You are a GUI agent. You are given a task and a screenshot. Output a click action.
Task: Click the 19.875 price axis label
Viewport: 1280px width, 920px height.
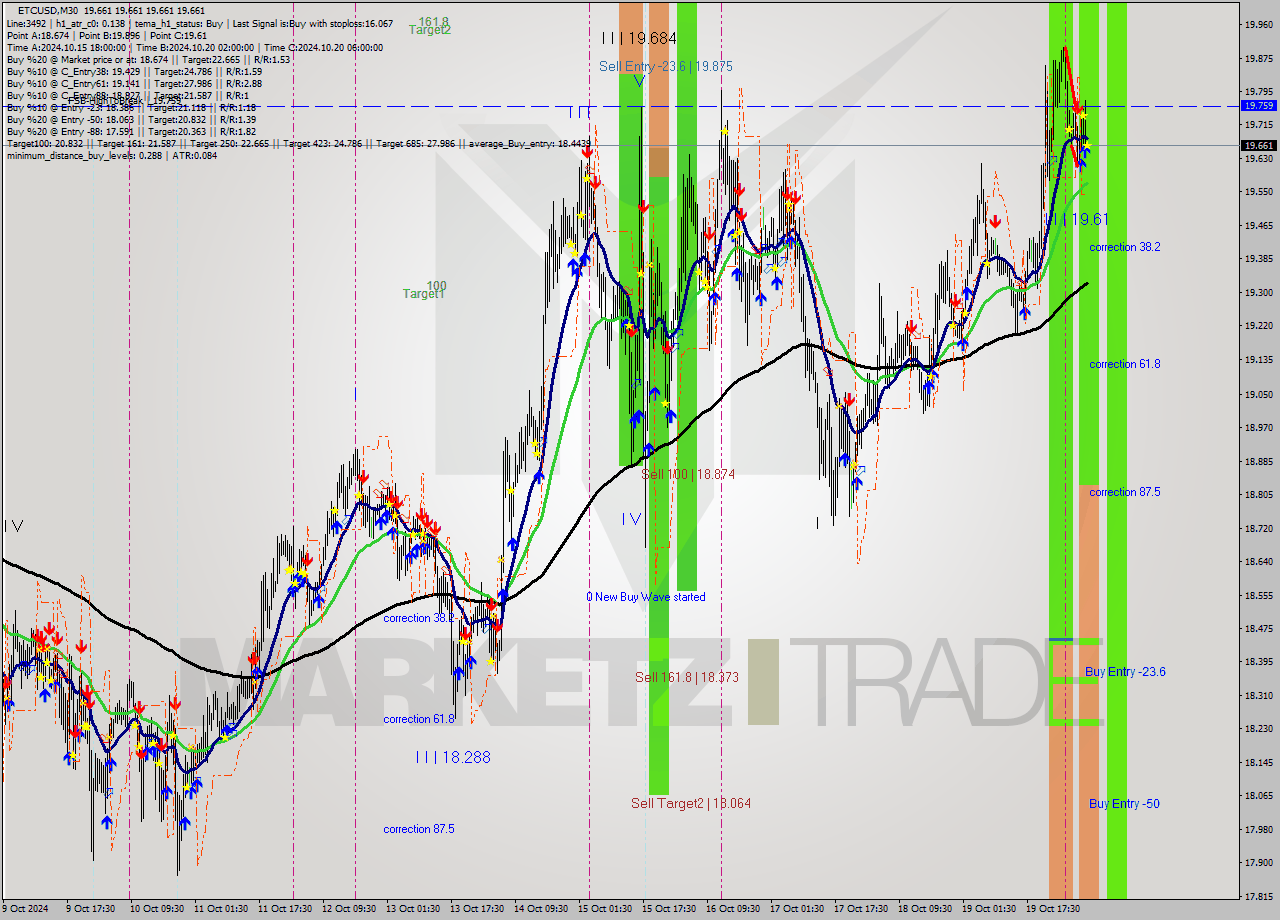click(x=1259, y=58)
